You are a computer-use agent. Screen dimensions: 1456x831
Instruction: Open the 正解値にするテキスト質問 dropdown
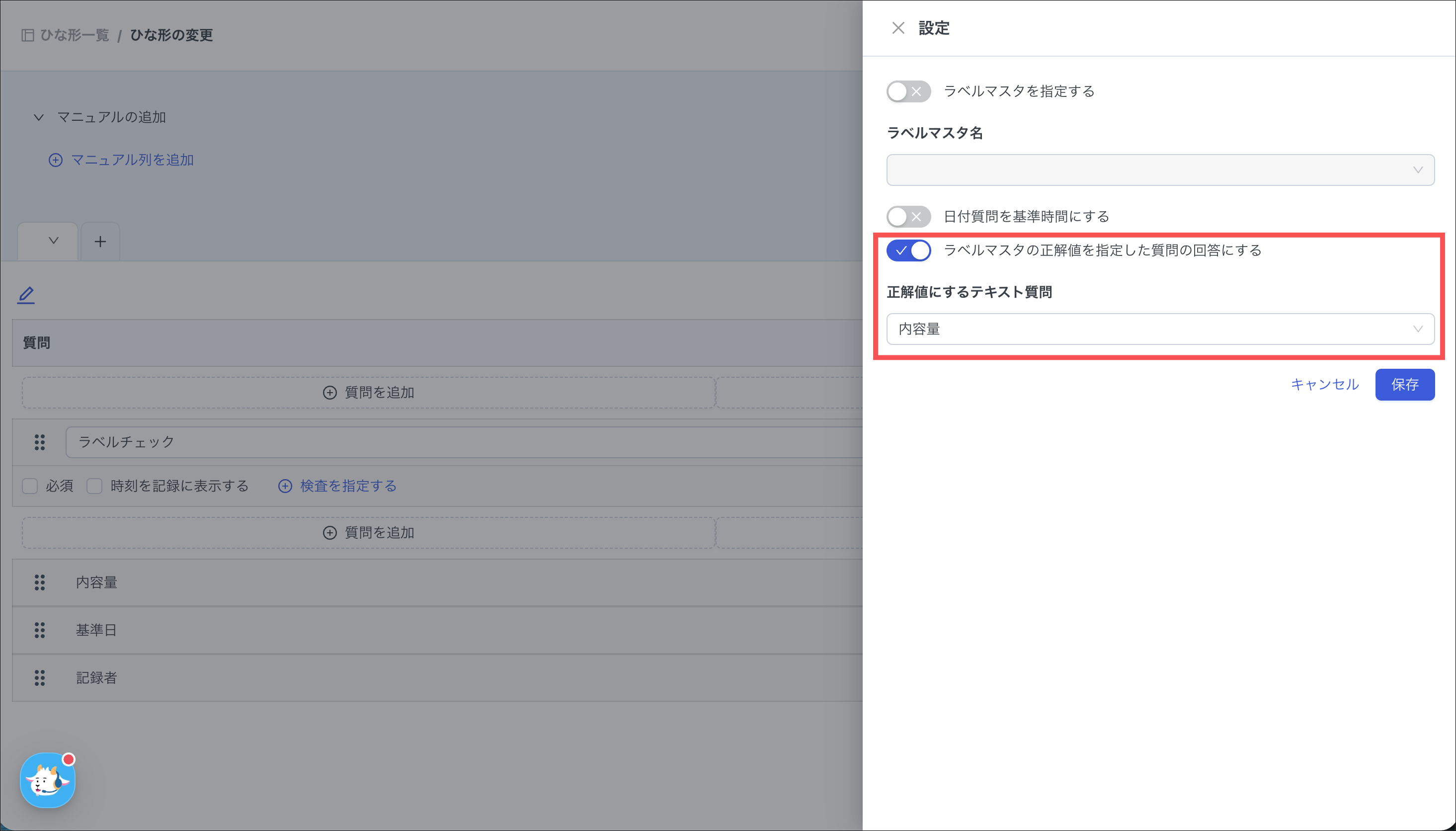click(1160, 330)
